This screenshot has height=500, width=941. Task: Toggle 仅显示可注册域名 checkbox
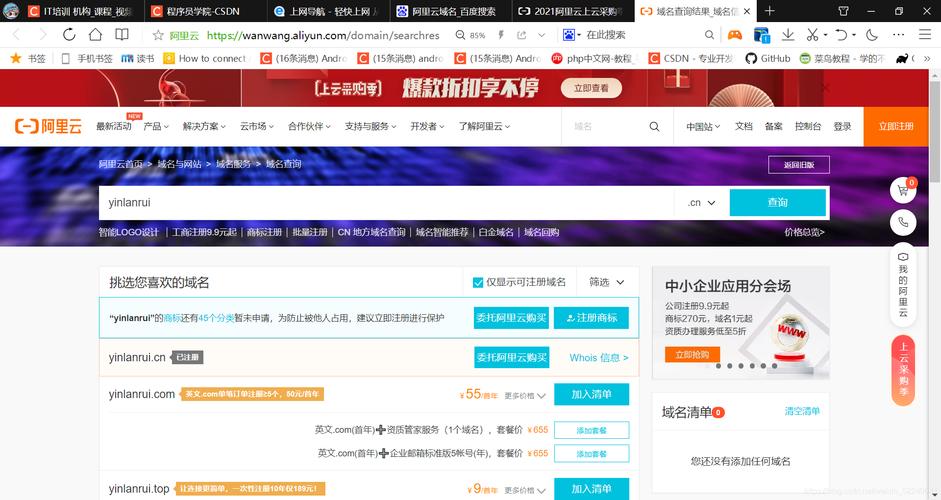click(478, 282)
